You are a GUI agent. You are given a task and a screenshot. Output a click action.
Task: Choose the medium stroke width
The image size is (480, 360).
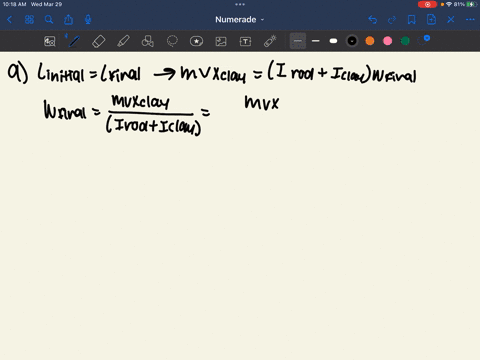click(x=316, y=41)
